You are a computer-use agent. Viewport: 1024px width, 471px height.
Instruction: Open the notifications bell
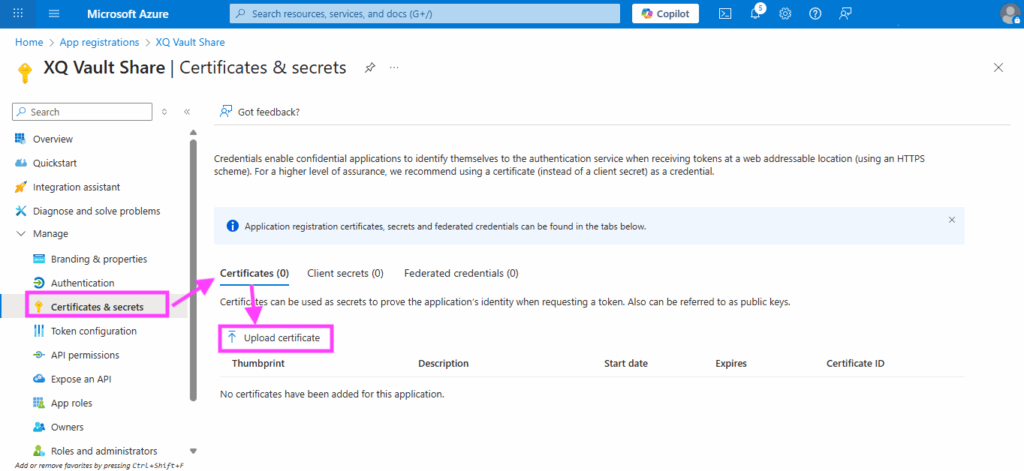[756, 13]
